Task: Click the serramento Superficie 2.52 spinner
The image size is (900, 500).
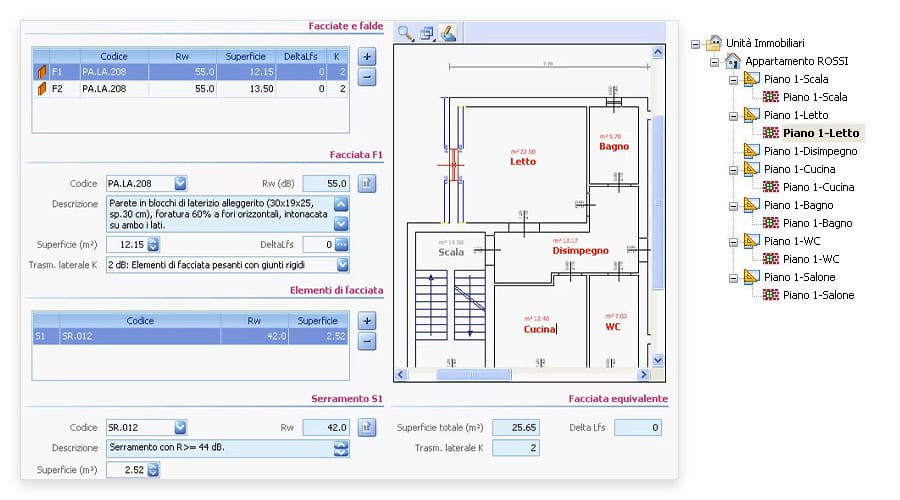Action: pos(153,470)
